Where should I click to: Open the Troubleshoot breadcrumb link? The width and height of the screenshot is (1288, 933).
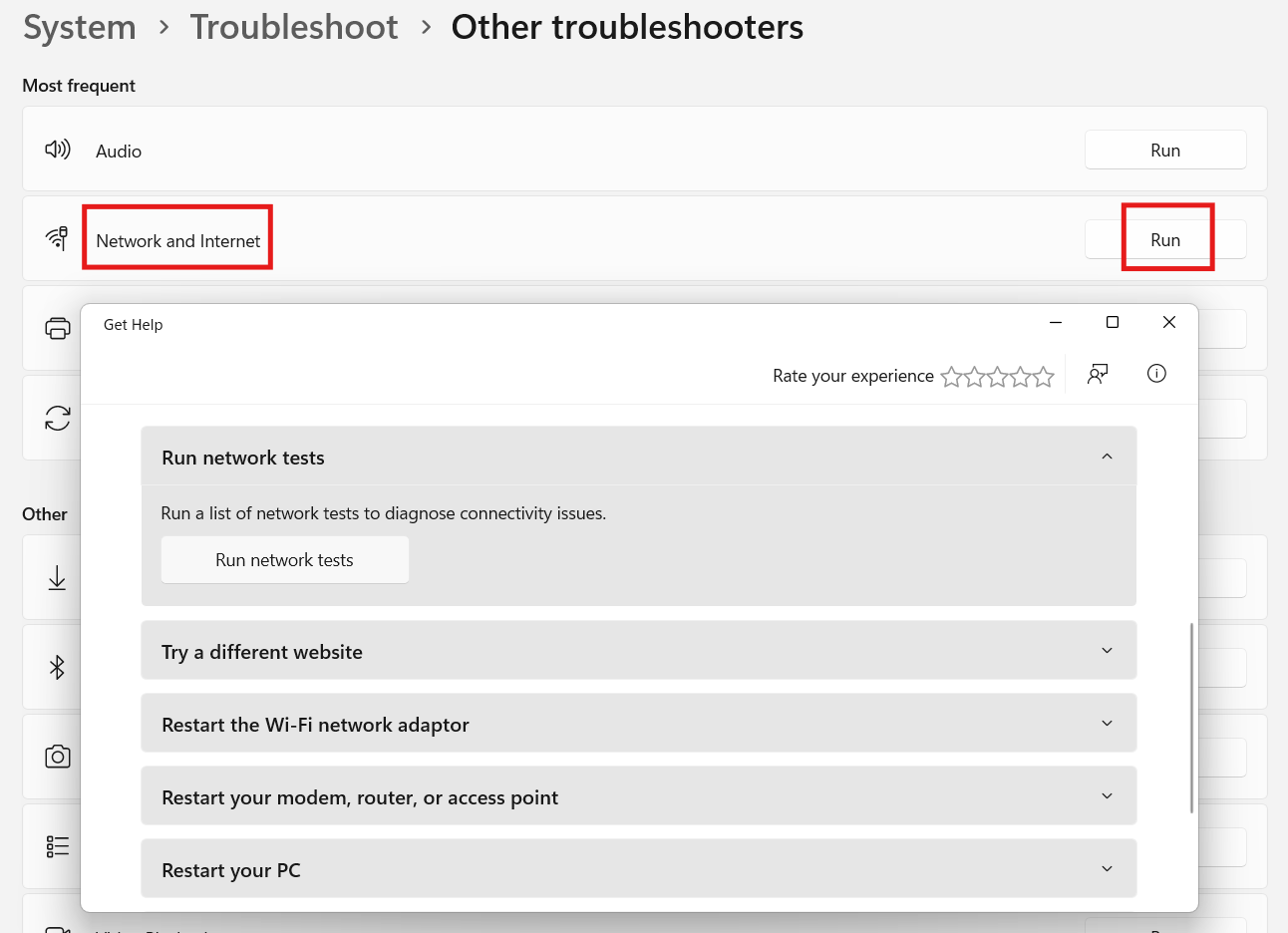click(x=294, y=27)
